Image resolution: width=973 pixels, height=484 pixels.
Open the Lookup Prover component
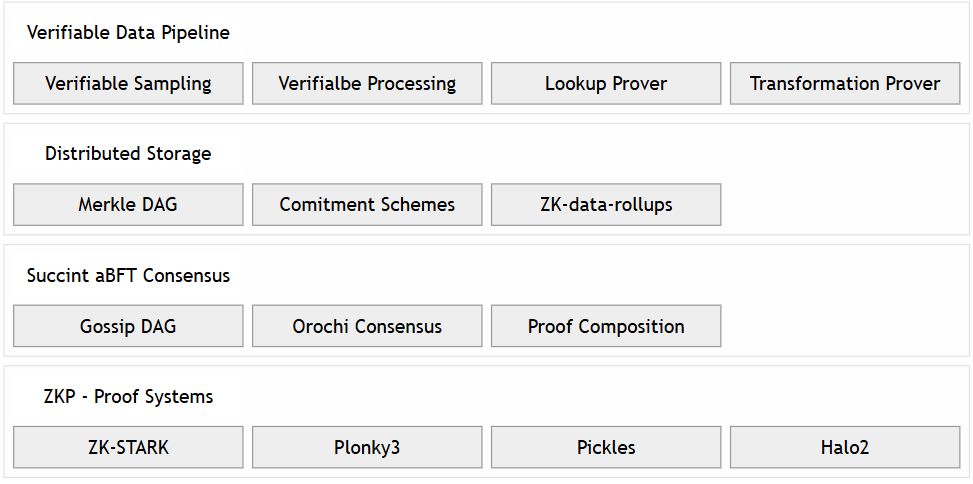[x=606, y=84]
